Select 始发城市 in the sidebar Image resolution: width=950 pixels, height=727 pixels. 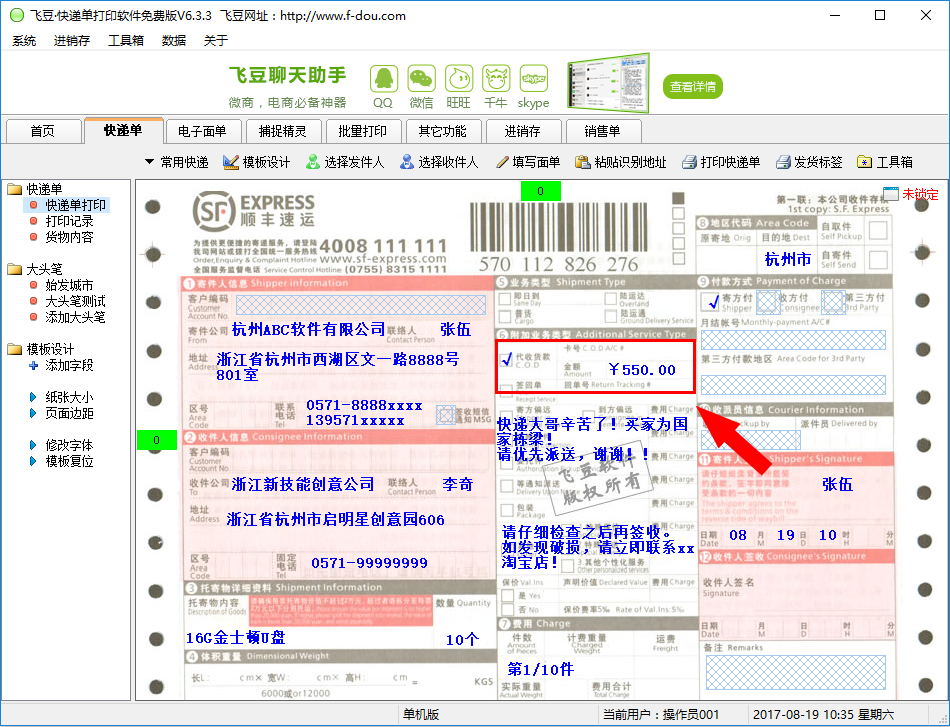tap(69, 285)
